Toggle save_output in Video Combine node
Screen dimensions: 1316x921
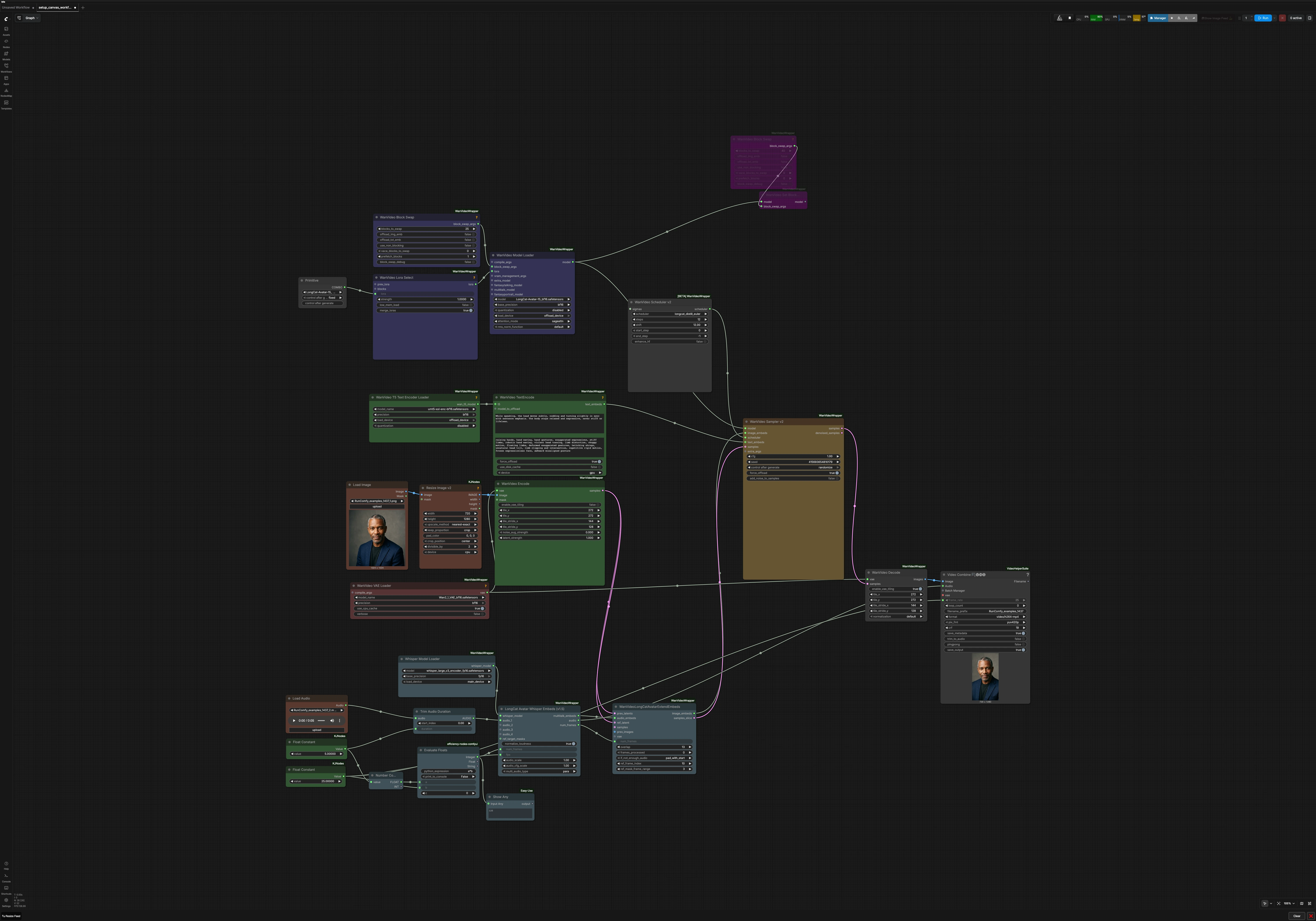point(985,650)
